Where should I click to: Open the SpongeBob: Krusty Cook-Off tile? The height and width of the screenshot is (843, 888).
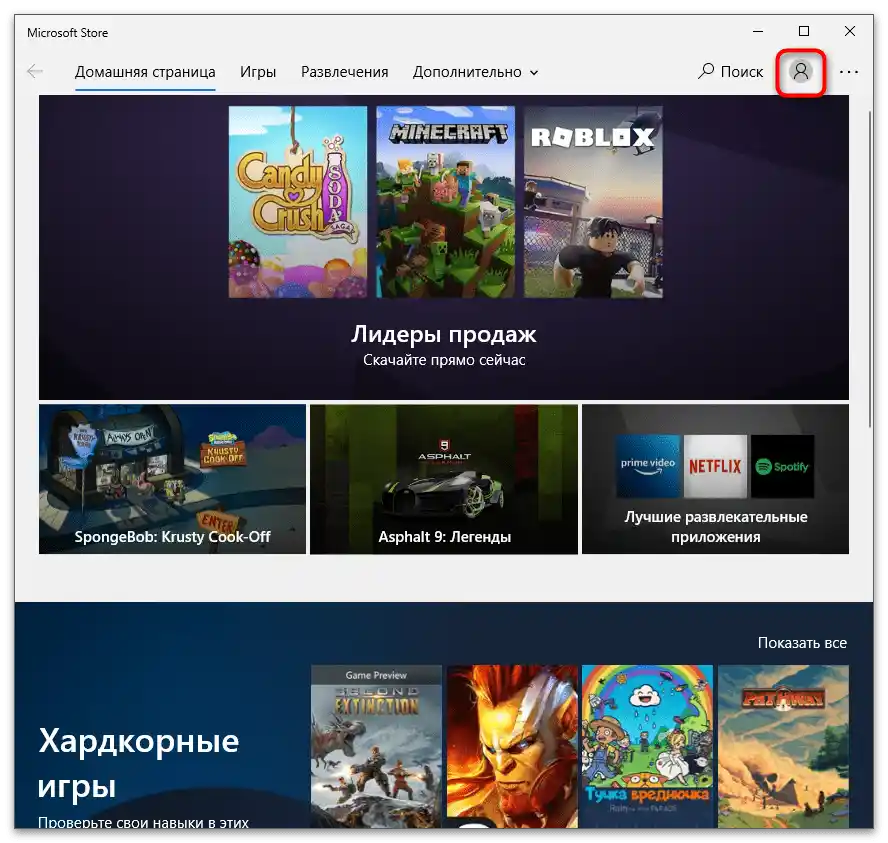(x=172, y=479)
